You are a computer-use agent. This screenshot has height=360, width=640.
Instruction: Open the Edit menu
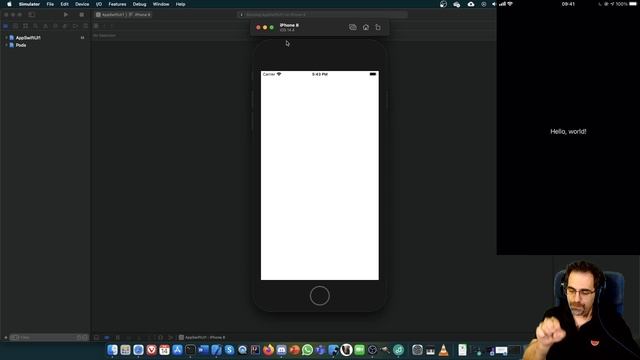coord(64,4)
